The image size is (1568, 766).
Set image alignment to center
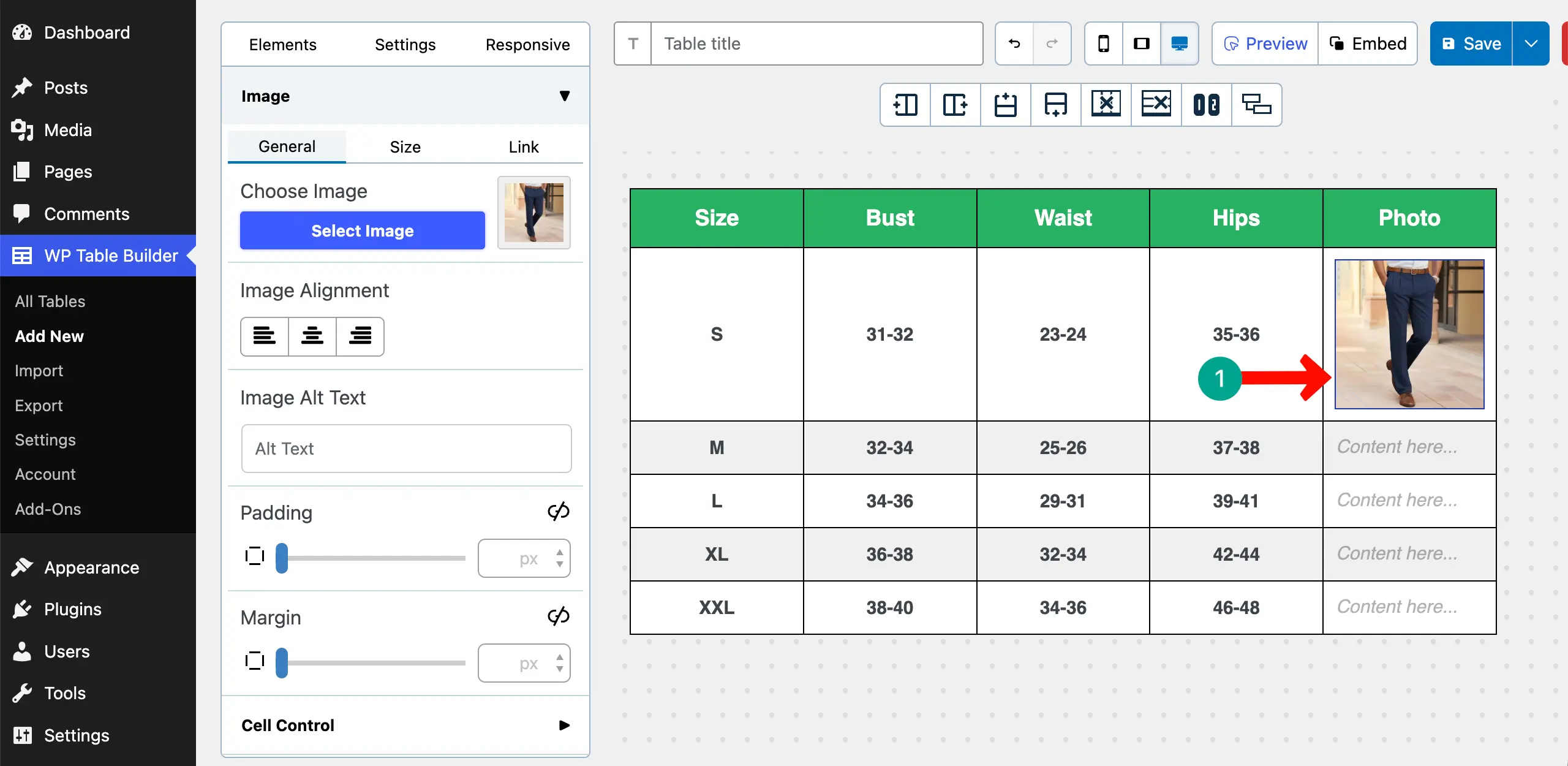point(312,336)
